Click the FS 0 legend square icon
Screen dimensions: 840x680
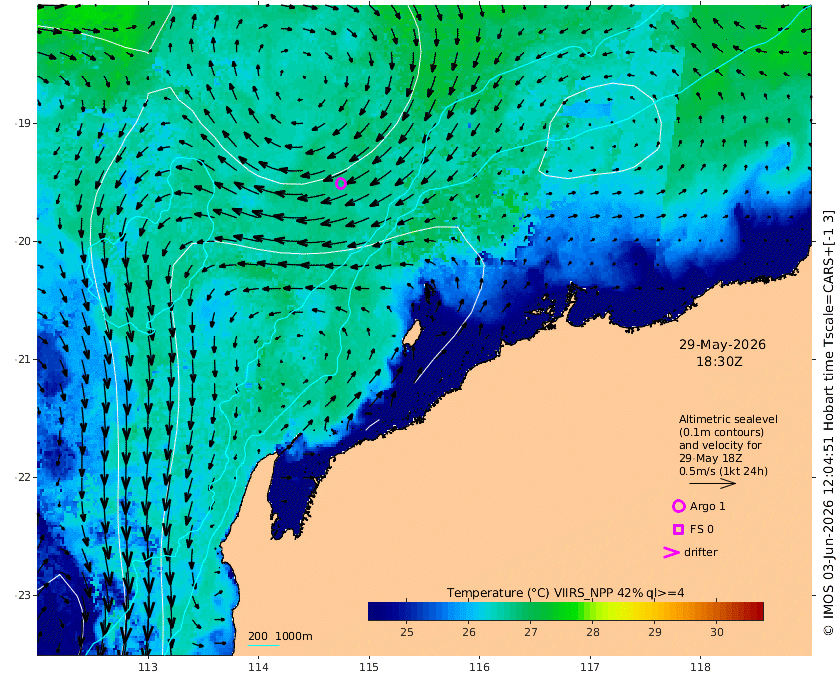678,529
